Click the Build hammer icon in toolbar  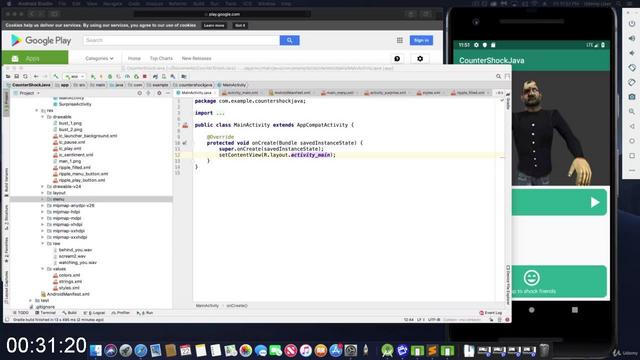click(56, 76)
